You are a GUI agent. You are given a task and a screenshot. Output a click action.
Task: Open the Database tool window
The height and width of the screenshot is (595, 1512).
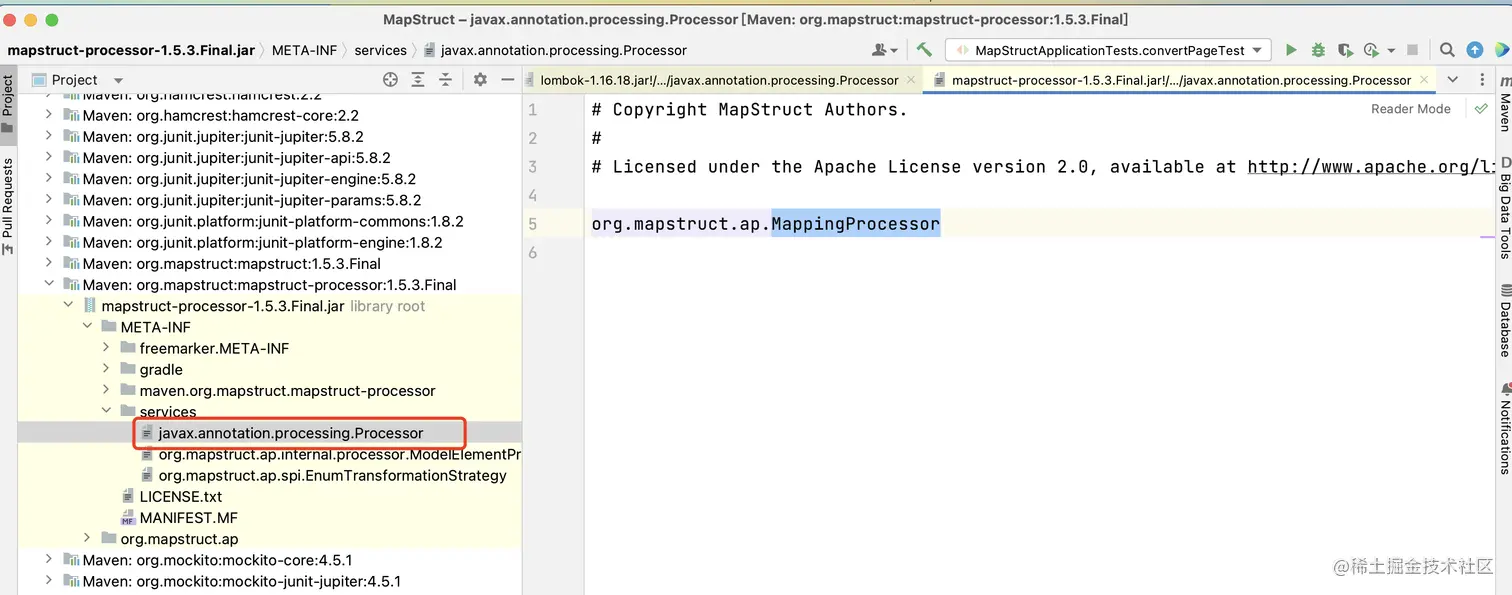1504,320
